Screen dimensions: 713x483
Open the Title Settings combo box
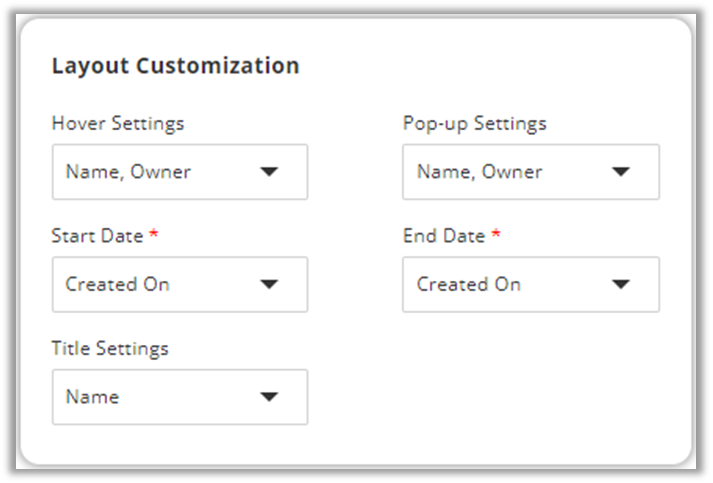pos(180,397)
